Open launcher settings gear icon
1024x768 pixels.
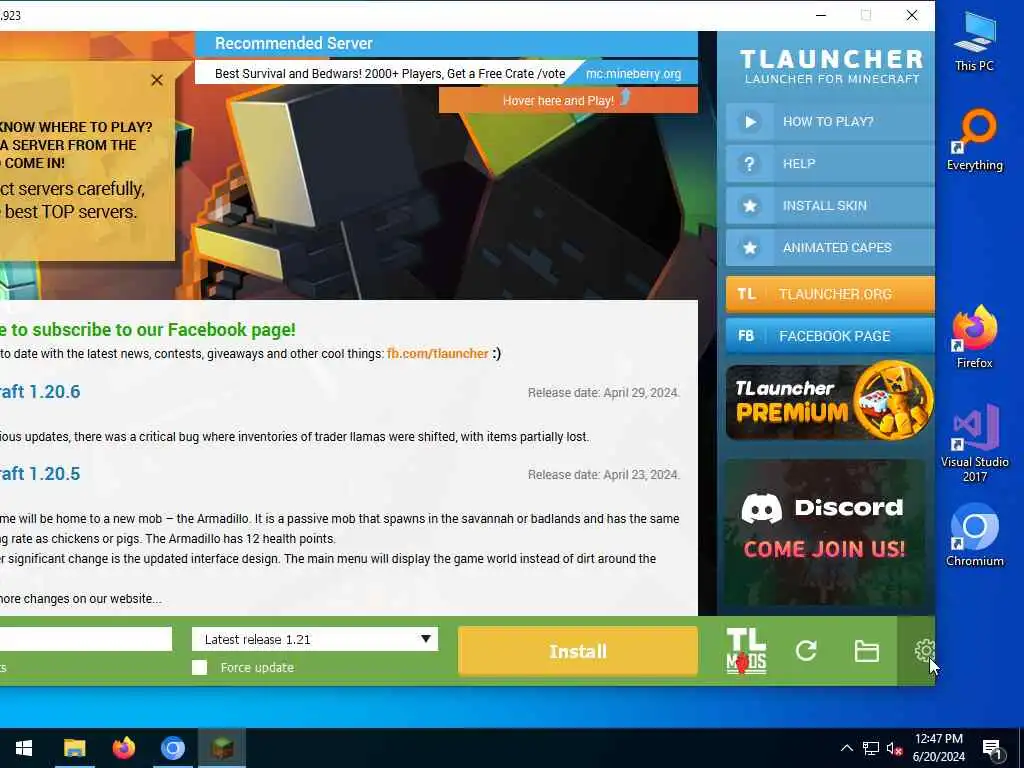(924, 650)
